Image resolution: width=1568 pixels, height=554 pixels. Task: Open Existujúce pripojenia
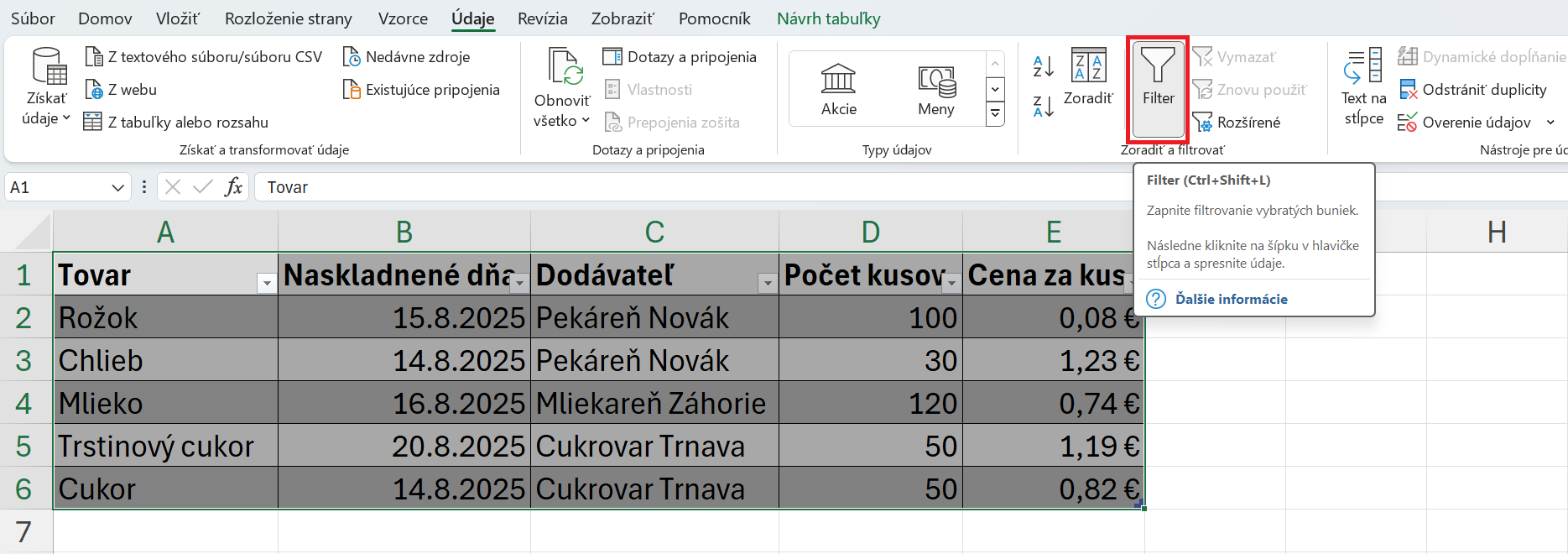pyautogui.click(x=421, y=90)
